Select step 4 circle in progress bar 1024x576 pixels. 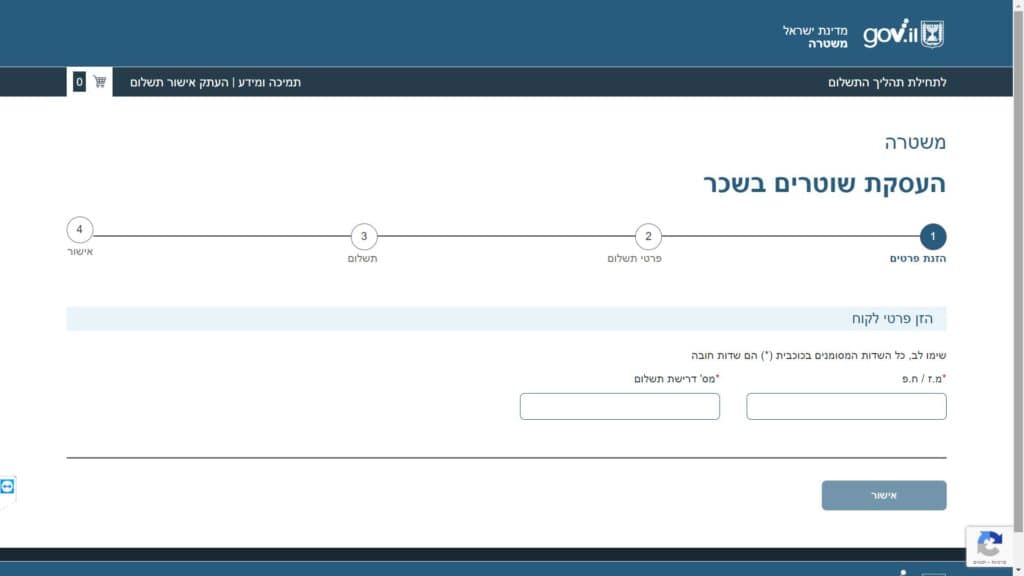[80, 230]
